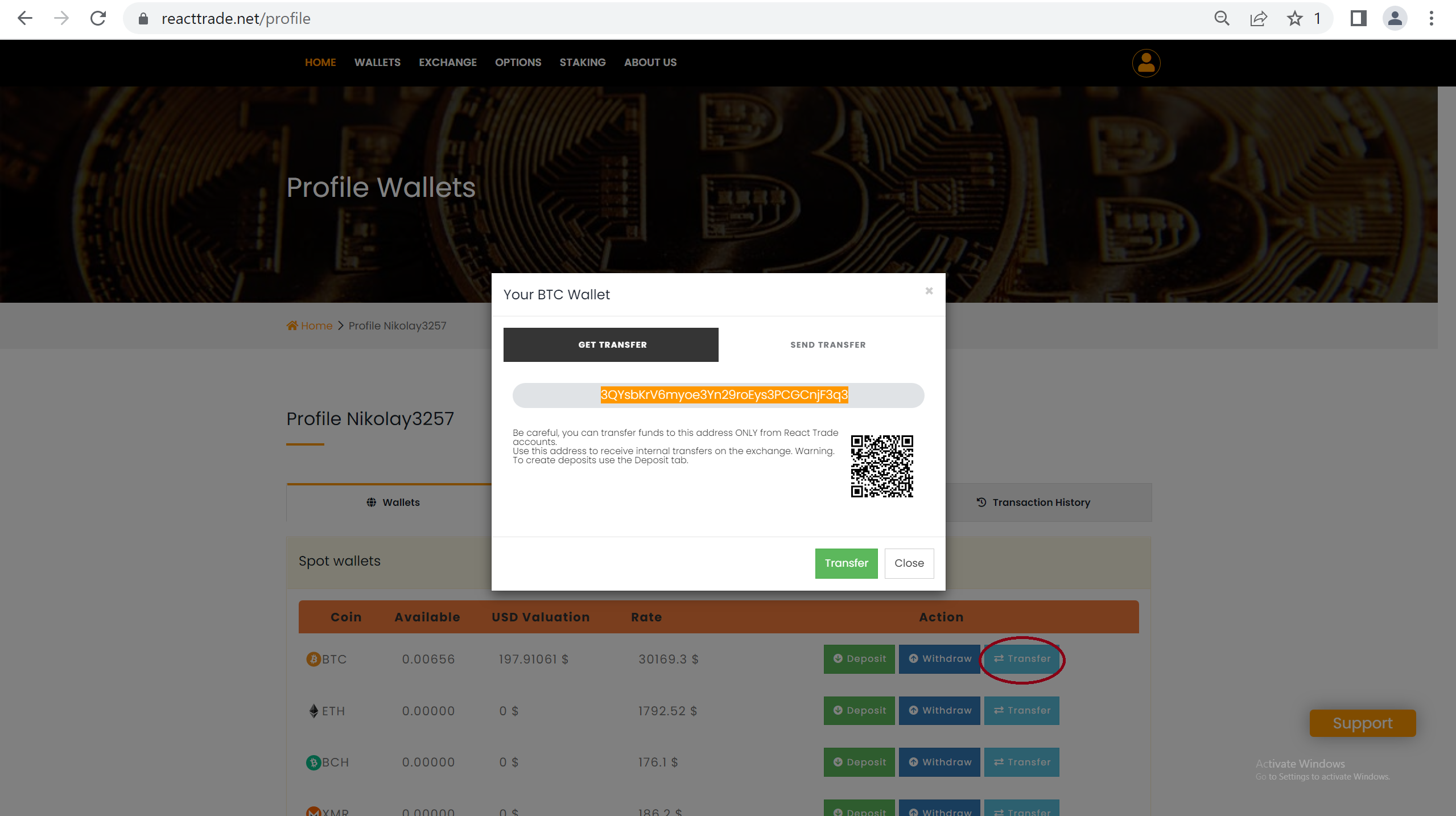Reload the page with refresh icon

(98, 19)
